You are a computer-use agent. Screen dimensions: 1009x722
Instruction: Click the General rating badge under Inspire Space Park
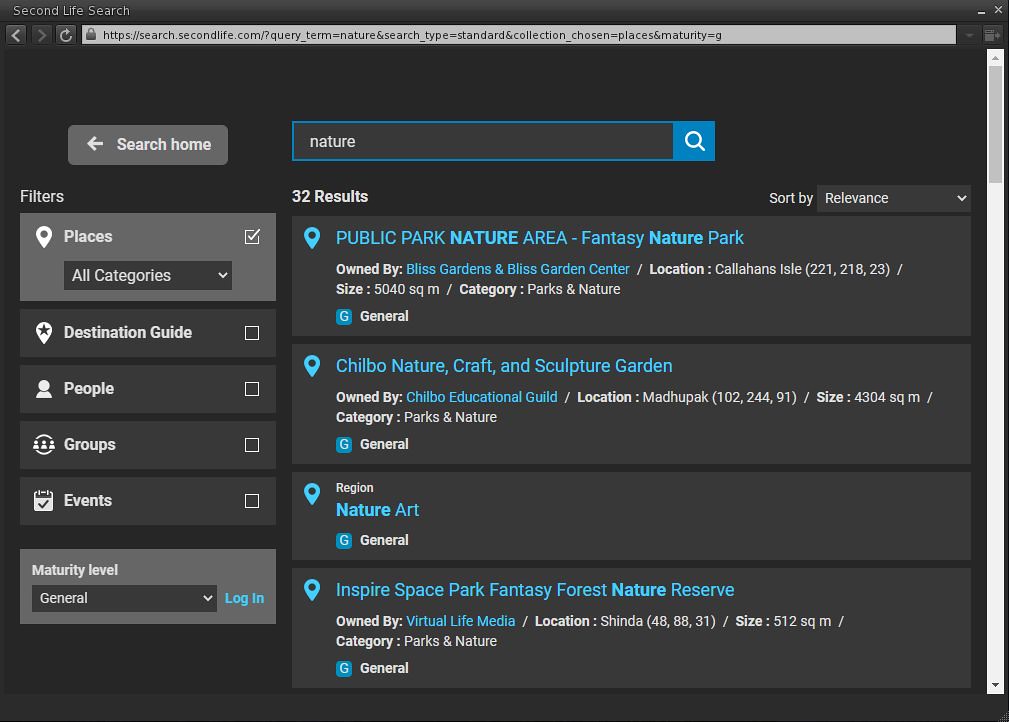pos(344,668)
